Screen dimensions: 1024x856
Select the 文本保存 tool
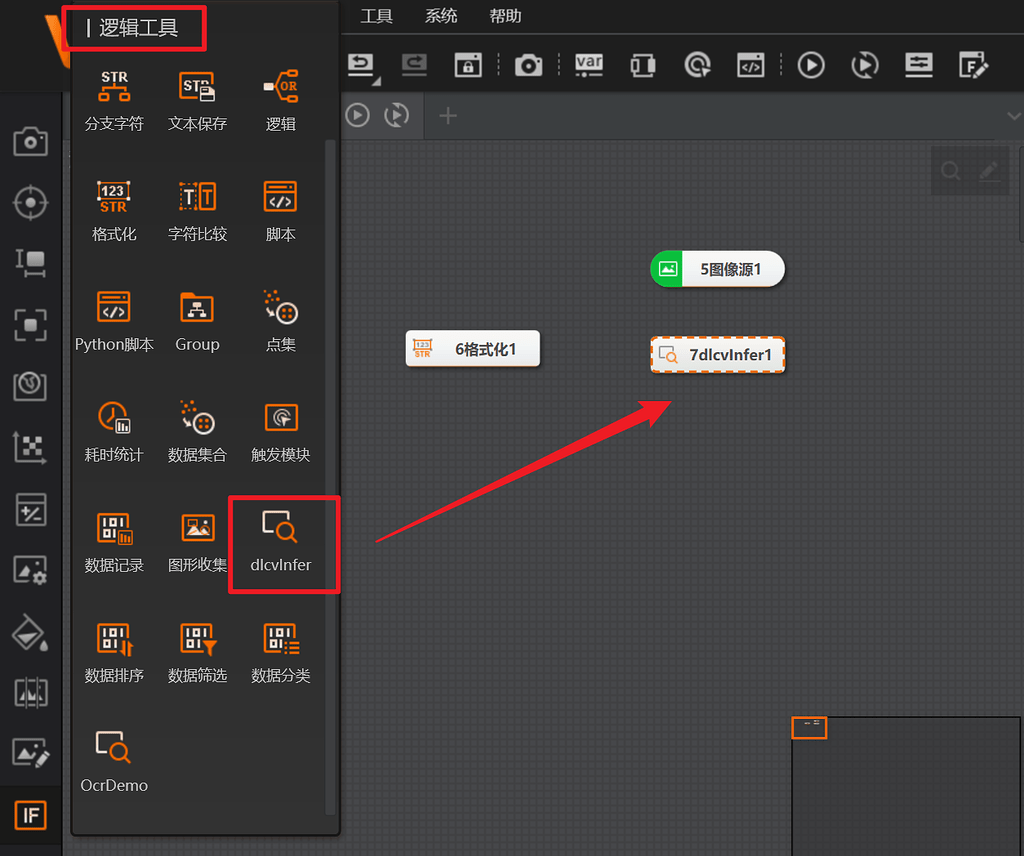pos(197,100)
